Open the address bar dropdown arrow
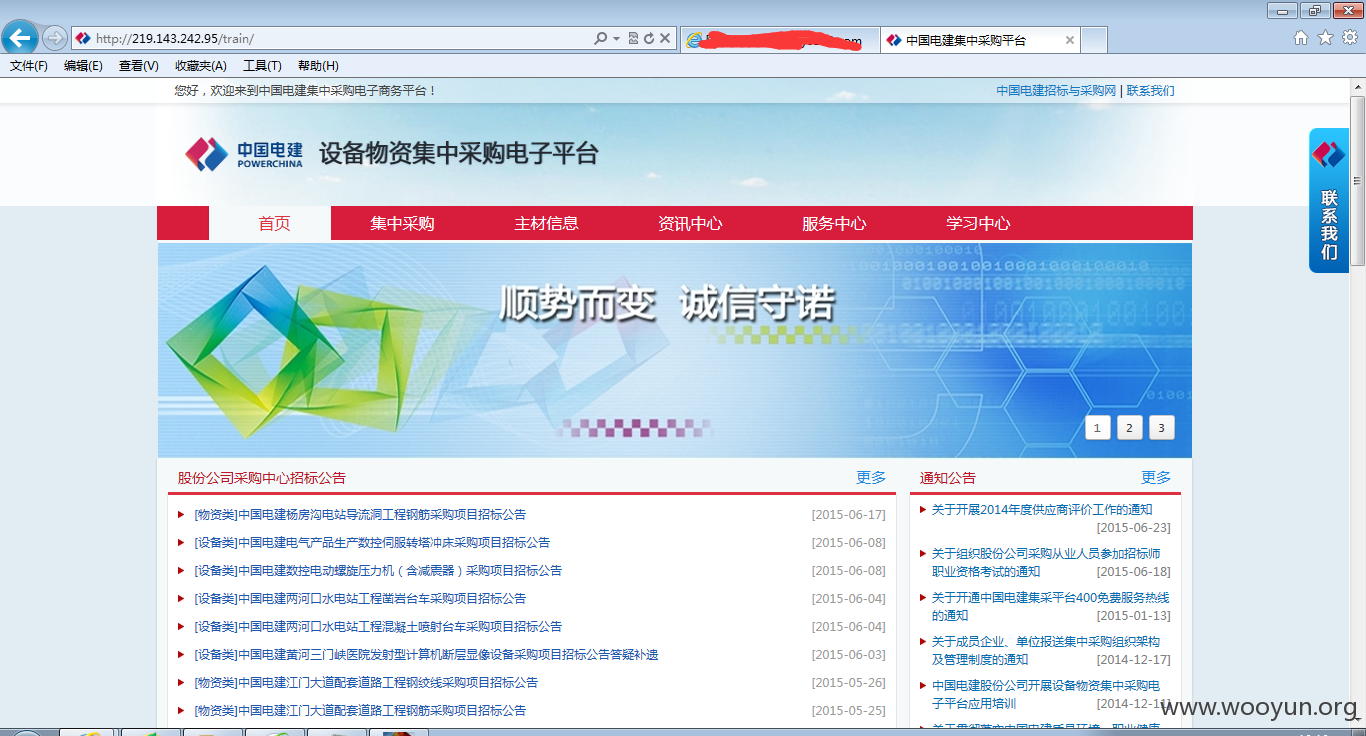The height and width of the screenshot is (736, 1366). 616,38
